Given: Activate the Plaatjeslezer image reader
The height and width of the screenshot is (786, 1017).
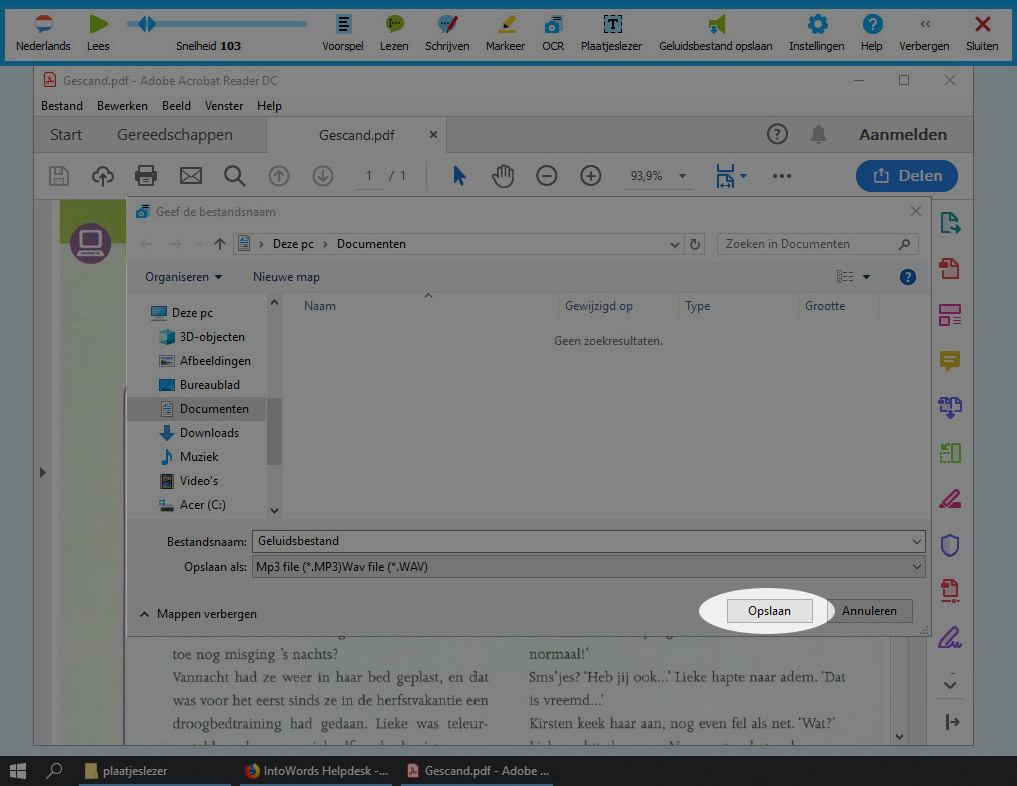Looking at the screenshot, I should pos(612,24).
